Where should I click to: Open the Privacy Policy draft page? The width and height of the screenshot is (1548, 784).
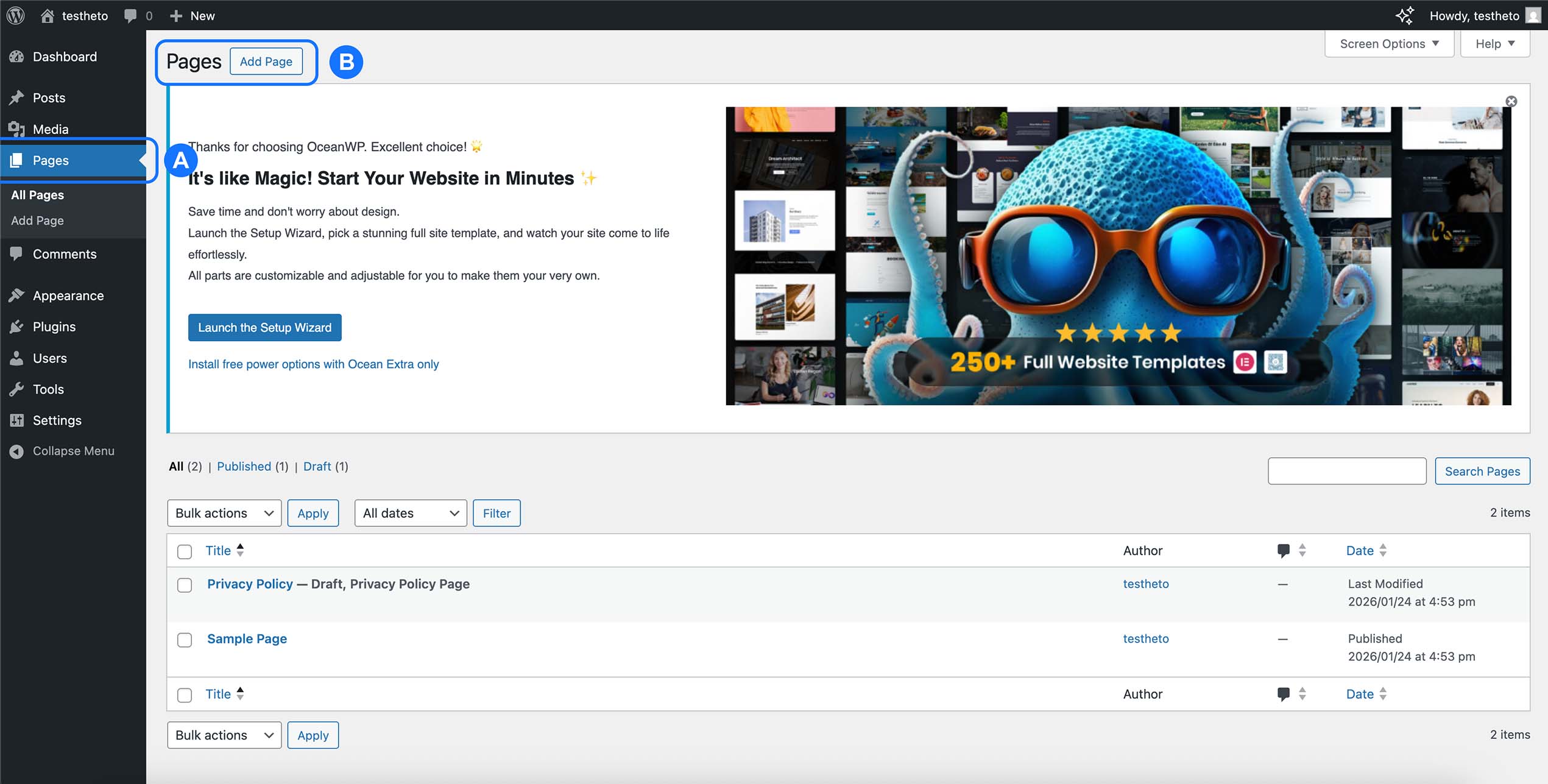click(249, 584)
